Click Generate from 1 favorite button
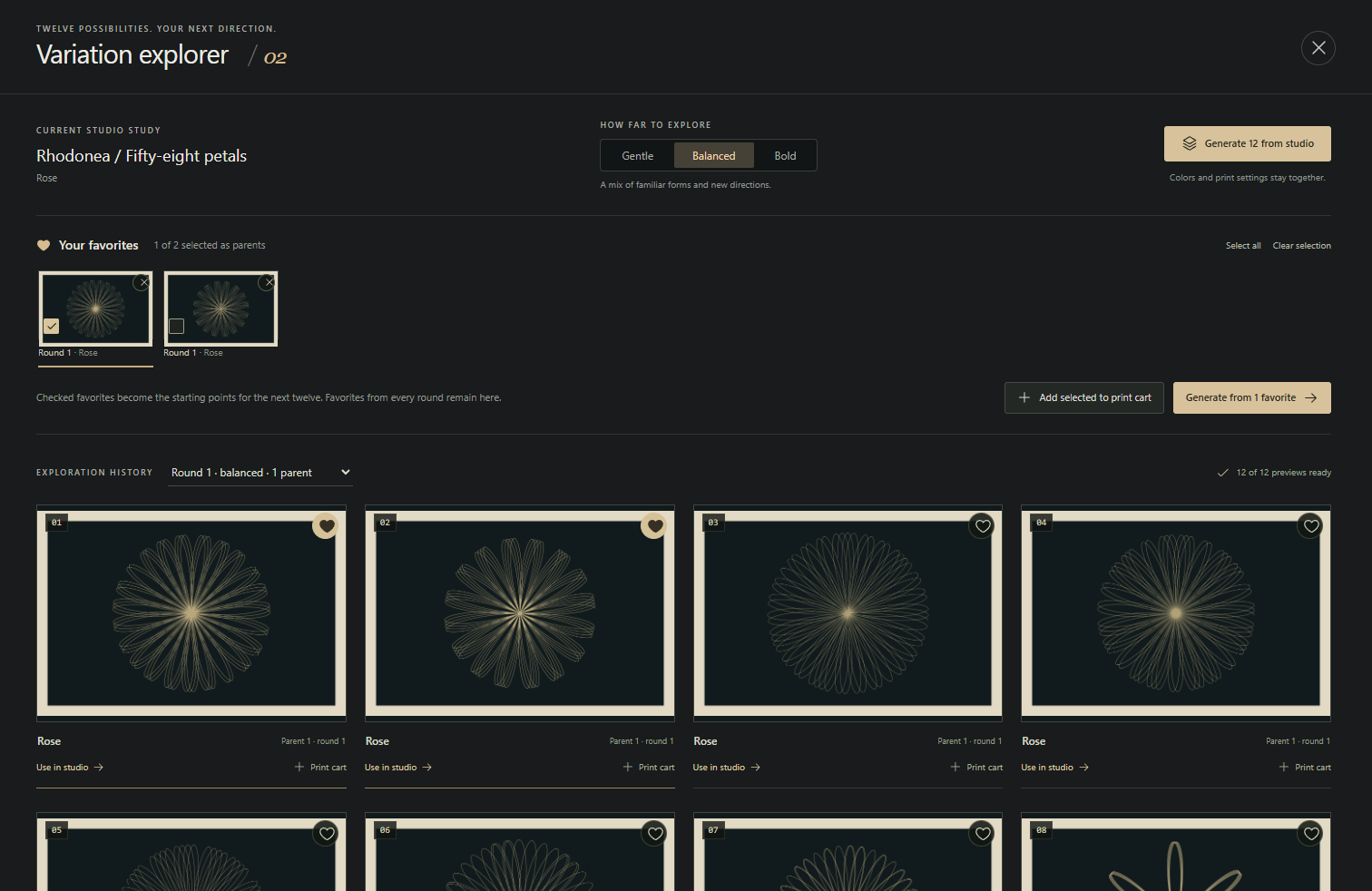This screenshot has height=891, width=1372. pyautogui.click(x=1252, y=397)
